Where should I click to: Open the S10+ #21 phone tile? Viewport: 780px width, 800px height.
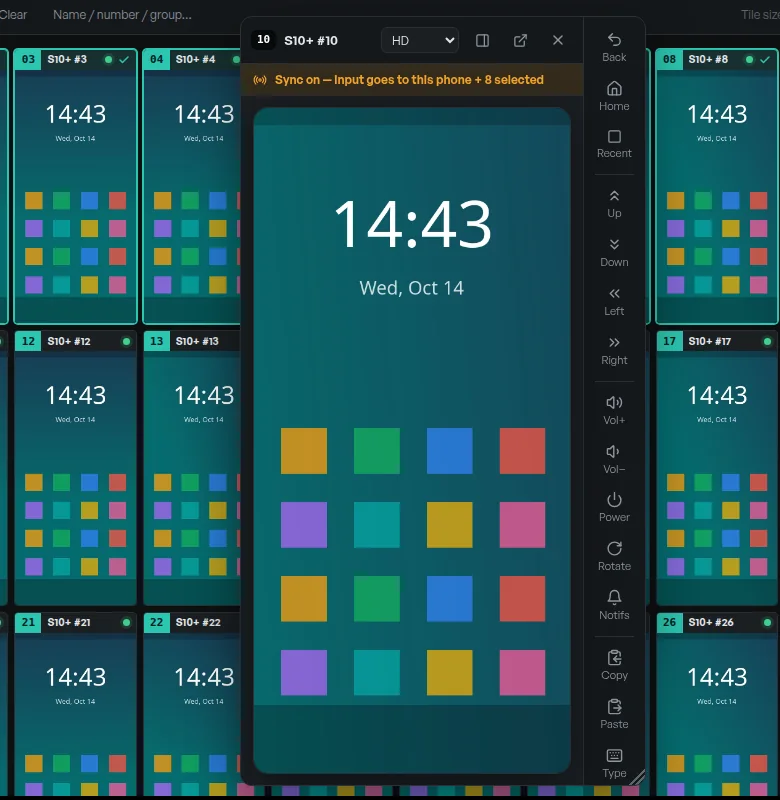pos(76,704)
